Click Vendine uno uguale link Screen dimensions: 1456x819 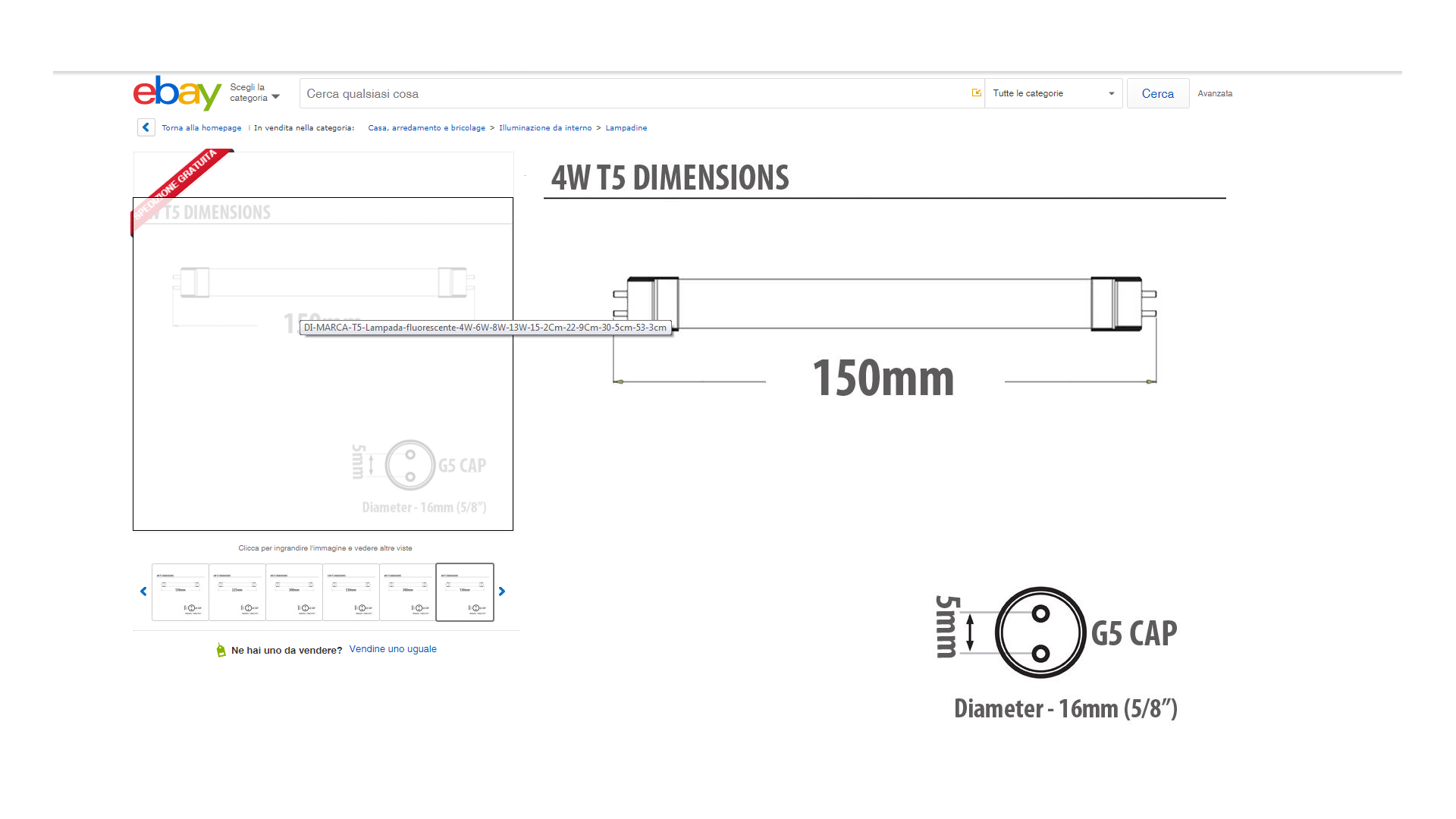click(x=393, y=649)
